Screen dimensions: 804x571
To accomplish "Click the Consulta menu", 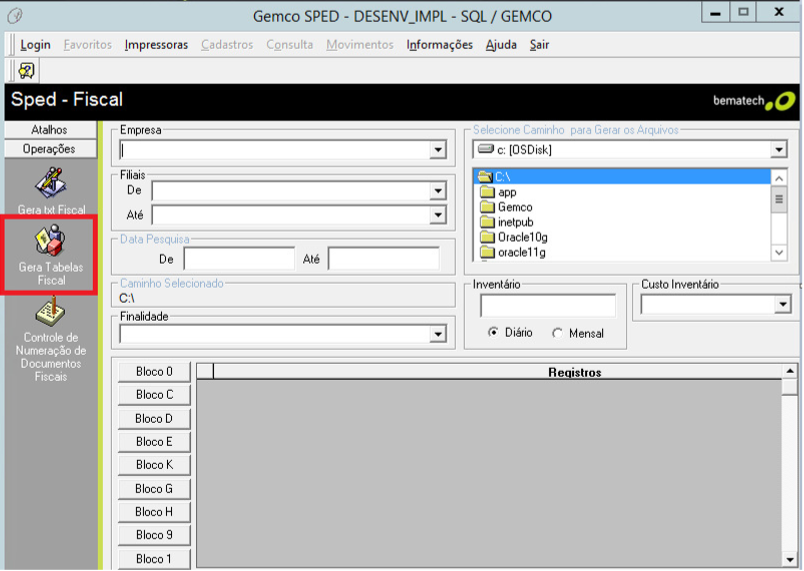I will pyautogui.click(x=290, y=45).
